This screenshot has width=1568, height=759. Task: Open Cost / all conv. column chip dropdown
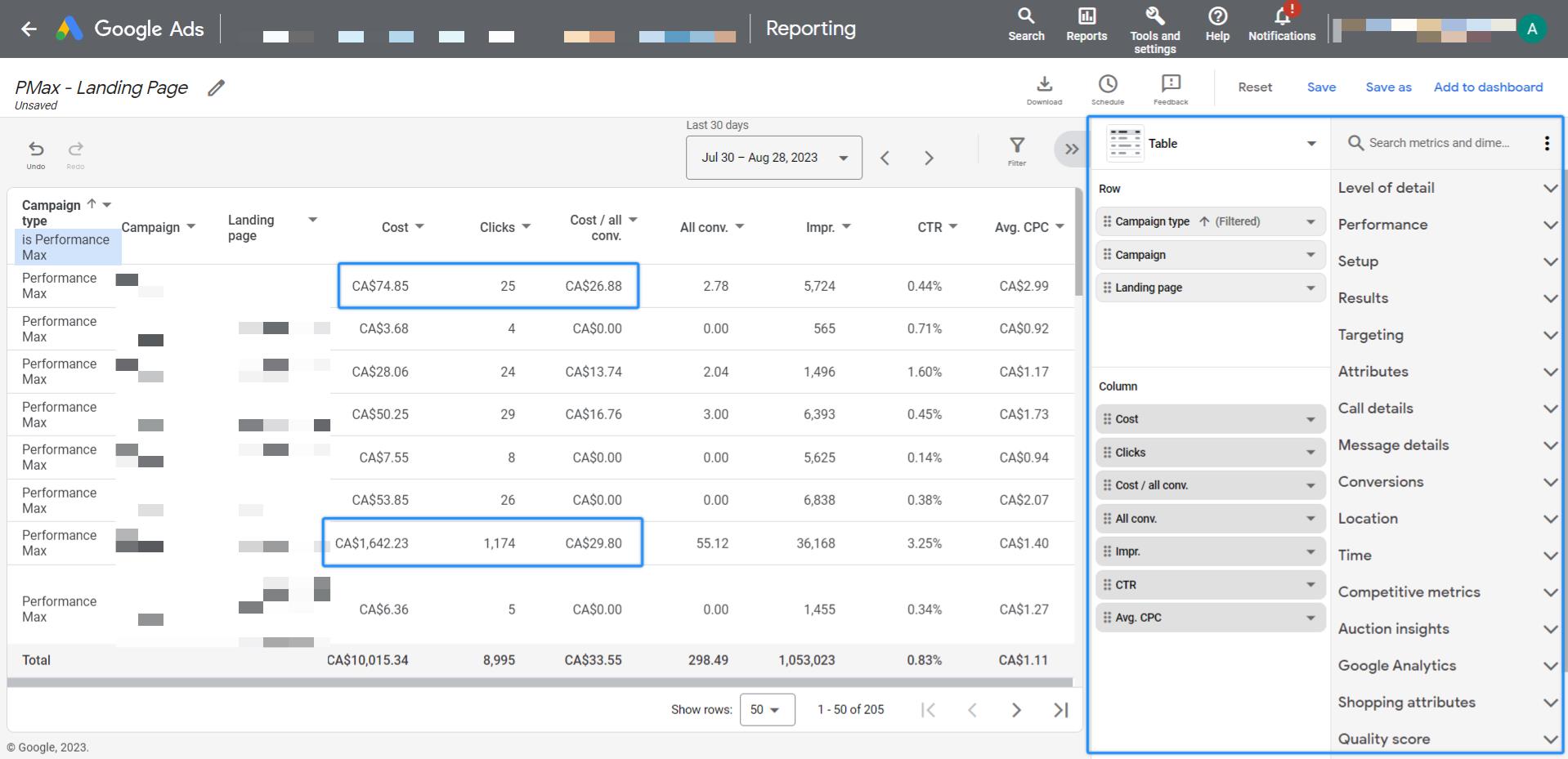tap(1310, 485)
